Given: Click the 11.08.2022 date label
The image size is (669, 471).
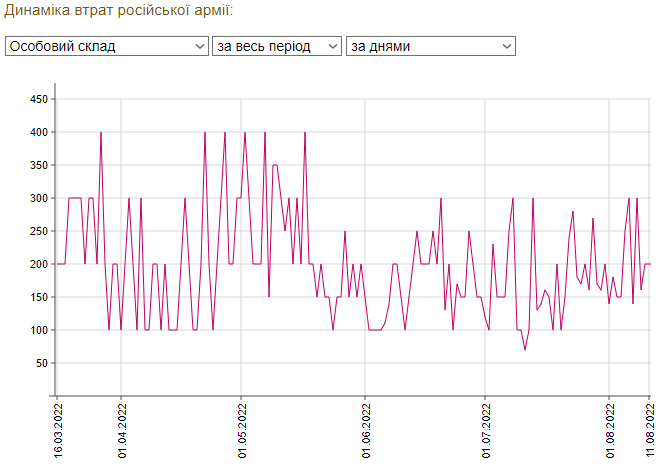Looking at the screenshot, I should pos(651,431).
